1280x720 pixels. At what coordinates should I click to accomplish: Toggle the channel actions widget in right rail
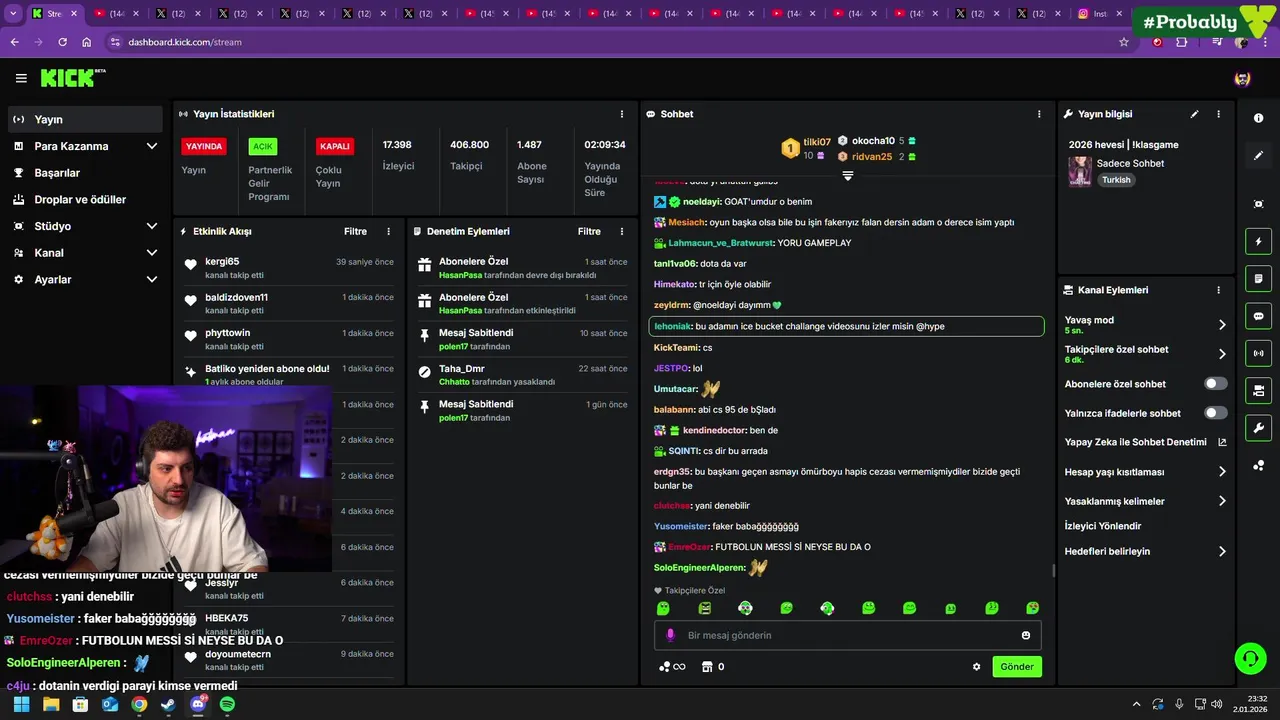(x=1258, y=390)
